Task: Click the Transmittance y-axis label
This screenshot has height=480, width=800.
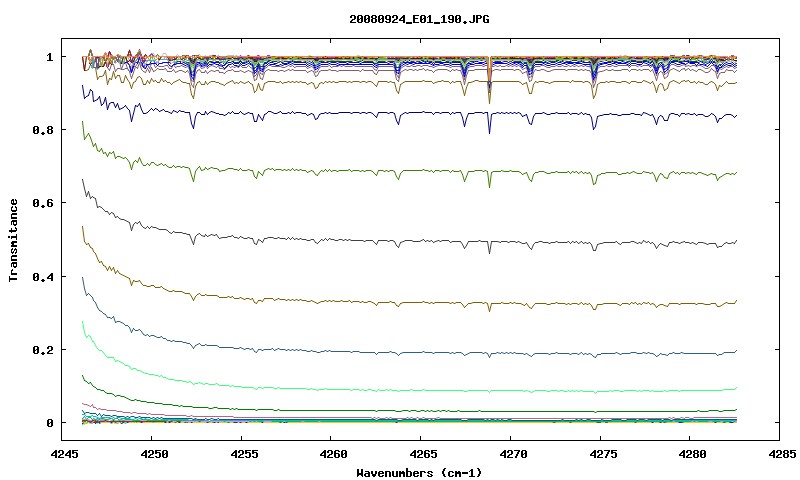Action: [14, 240]
